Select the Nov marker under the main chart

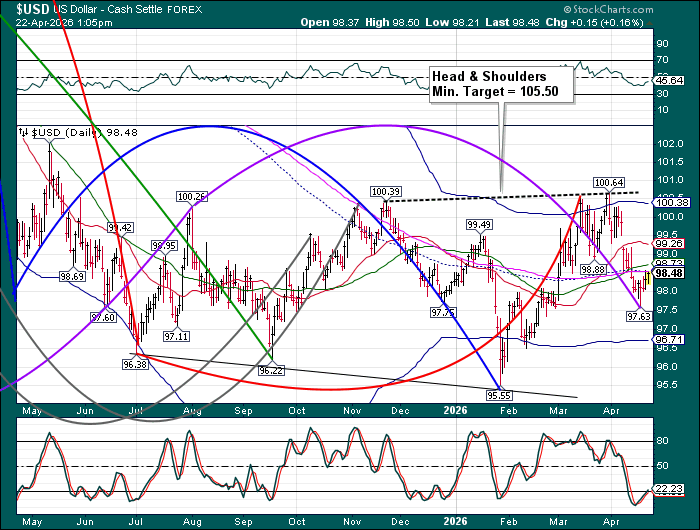click(350, 409)
